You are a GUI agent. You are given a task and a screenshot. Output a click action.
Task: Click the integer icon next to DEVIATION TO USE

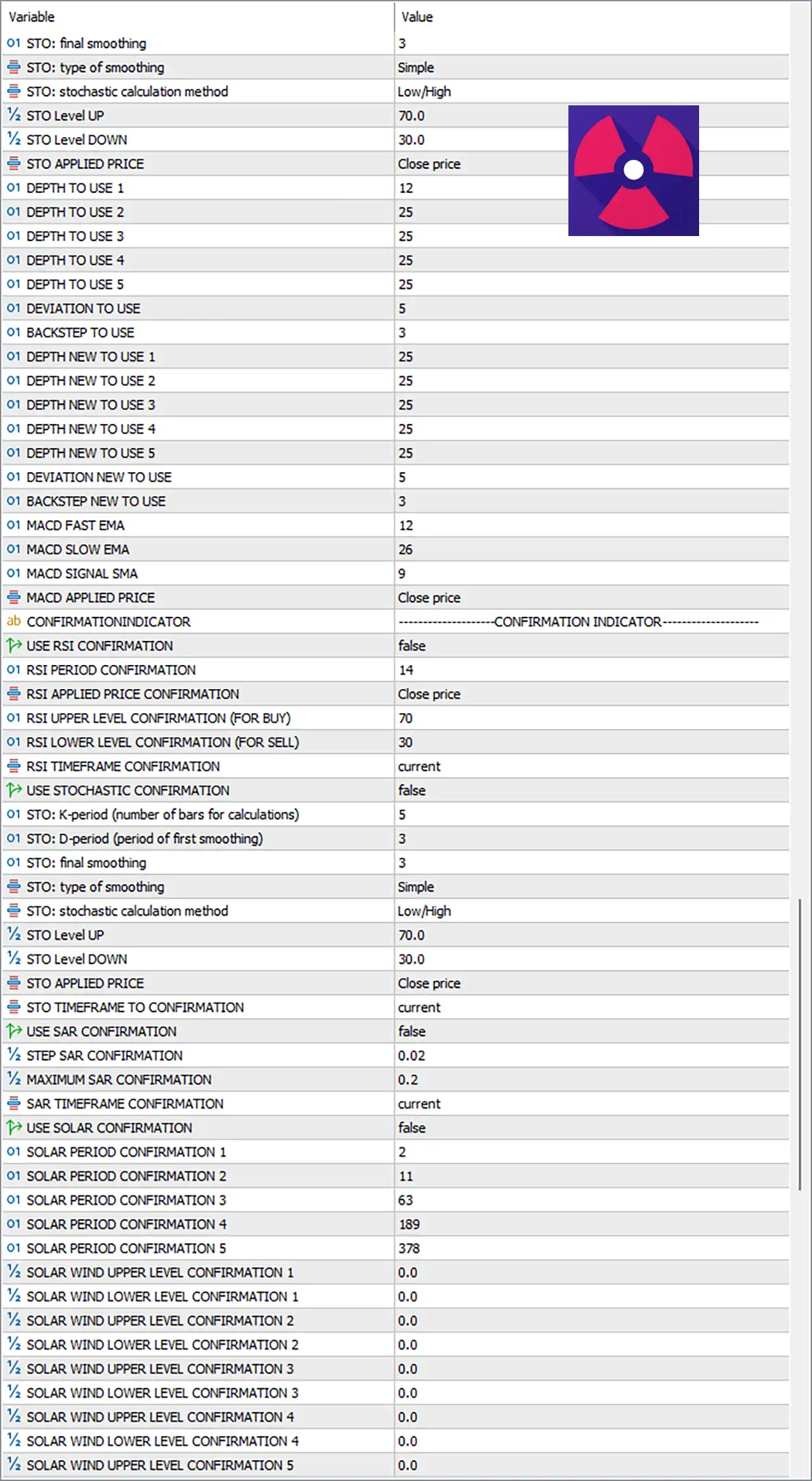[x=13, y=308]
